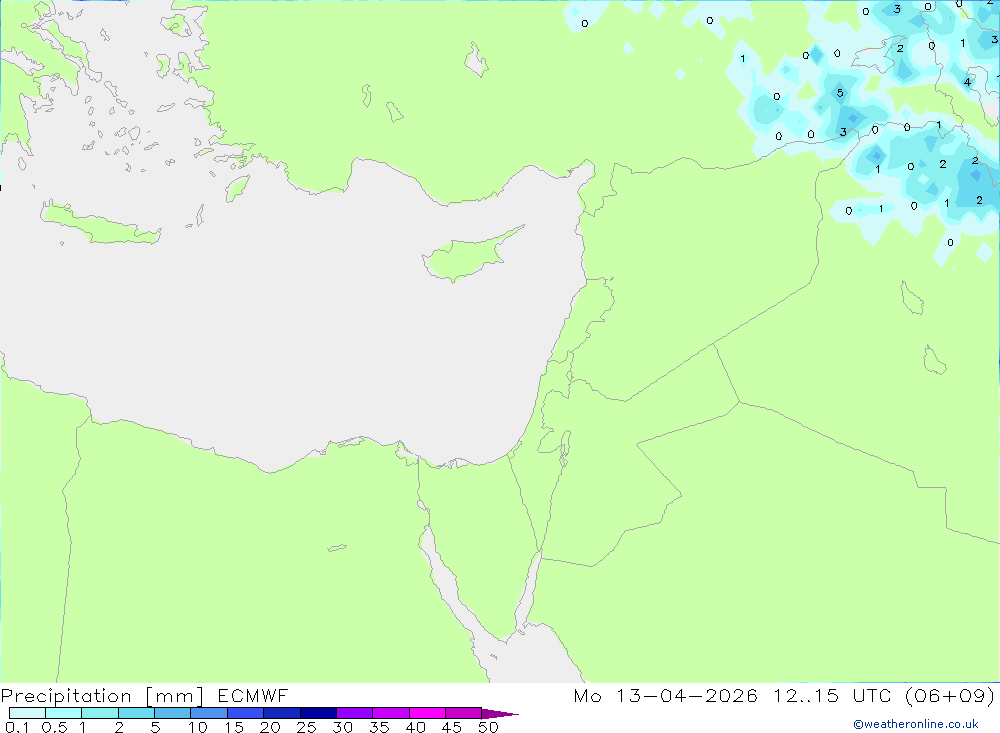Select the purple legend swatch between 30 and 35

355,713
